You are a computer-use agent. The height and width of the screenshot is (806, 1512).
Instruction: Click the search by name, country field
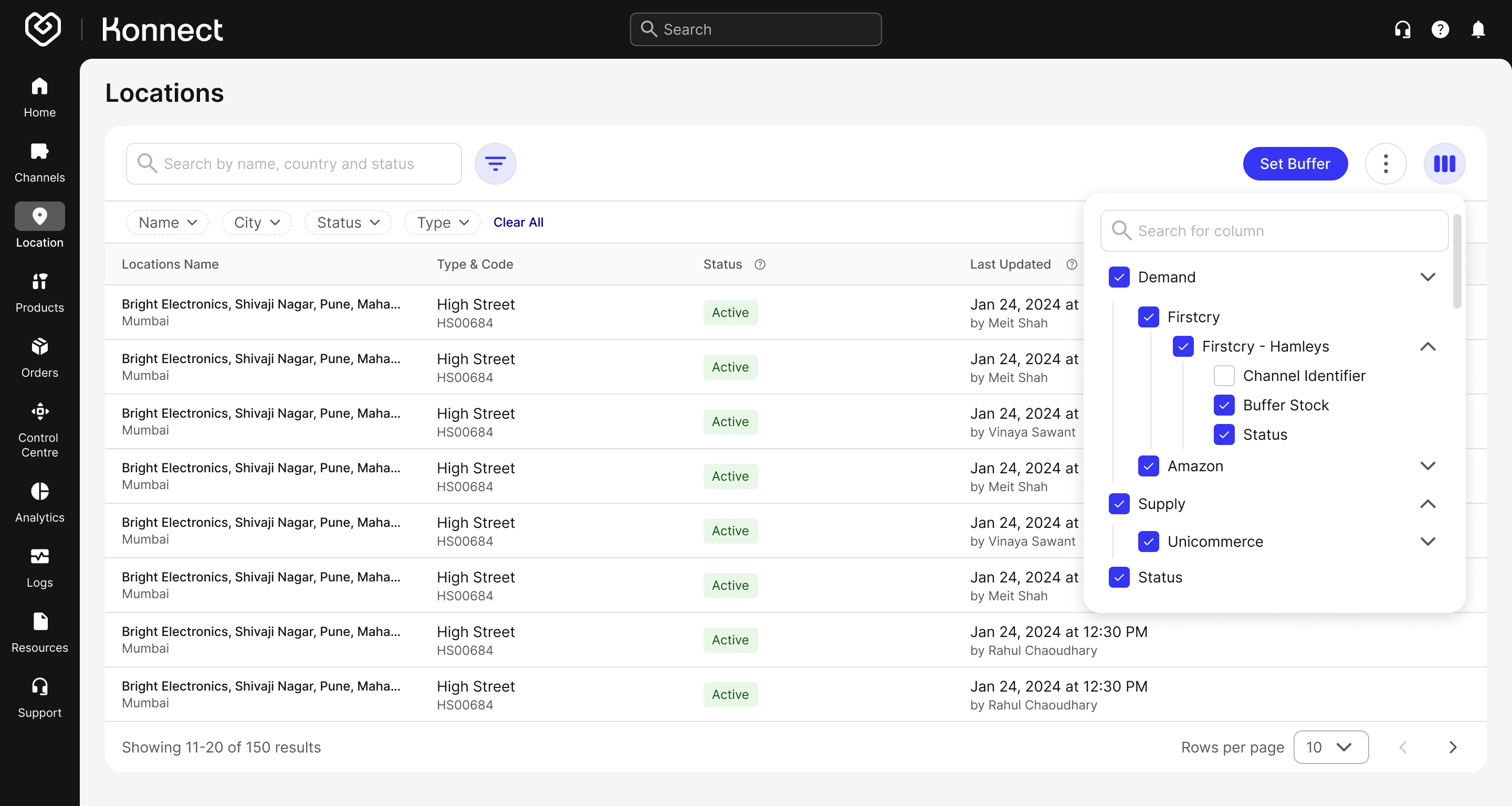[293, 164]
